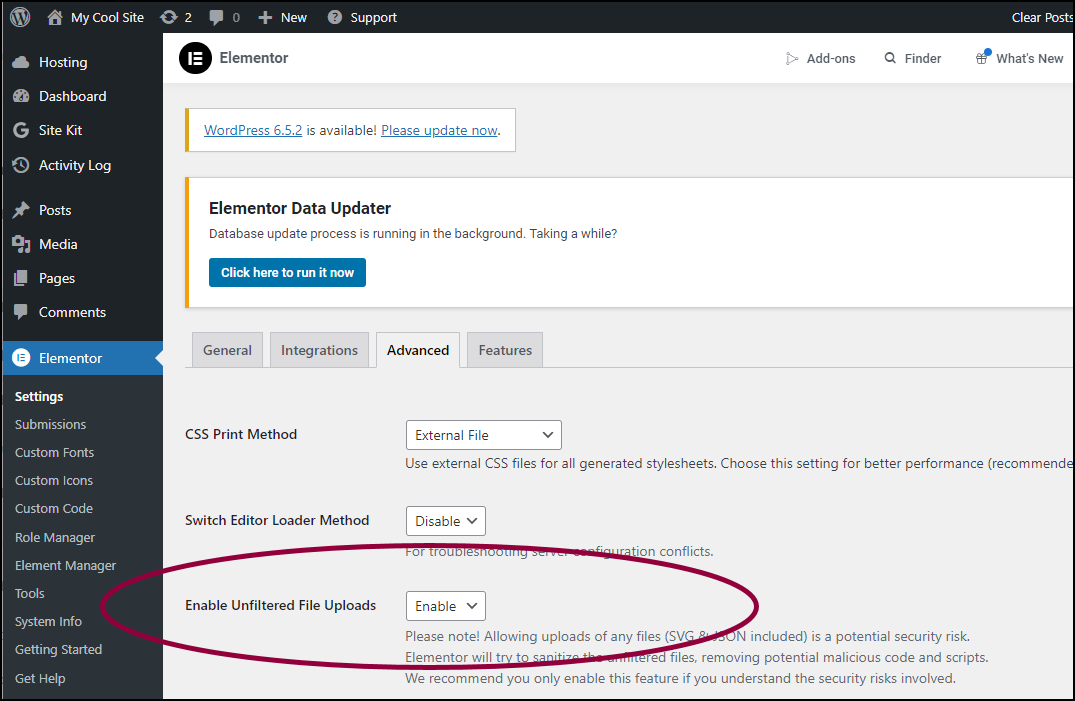Open System Info submenu item
This screenshot has width=1075, height=701.
(49, 621)
